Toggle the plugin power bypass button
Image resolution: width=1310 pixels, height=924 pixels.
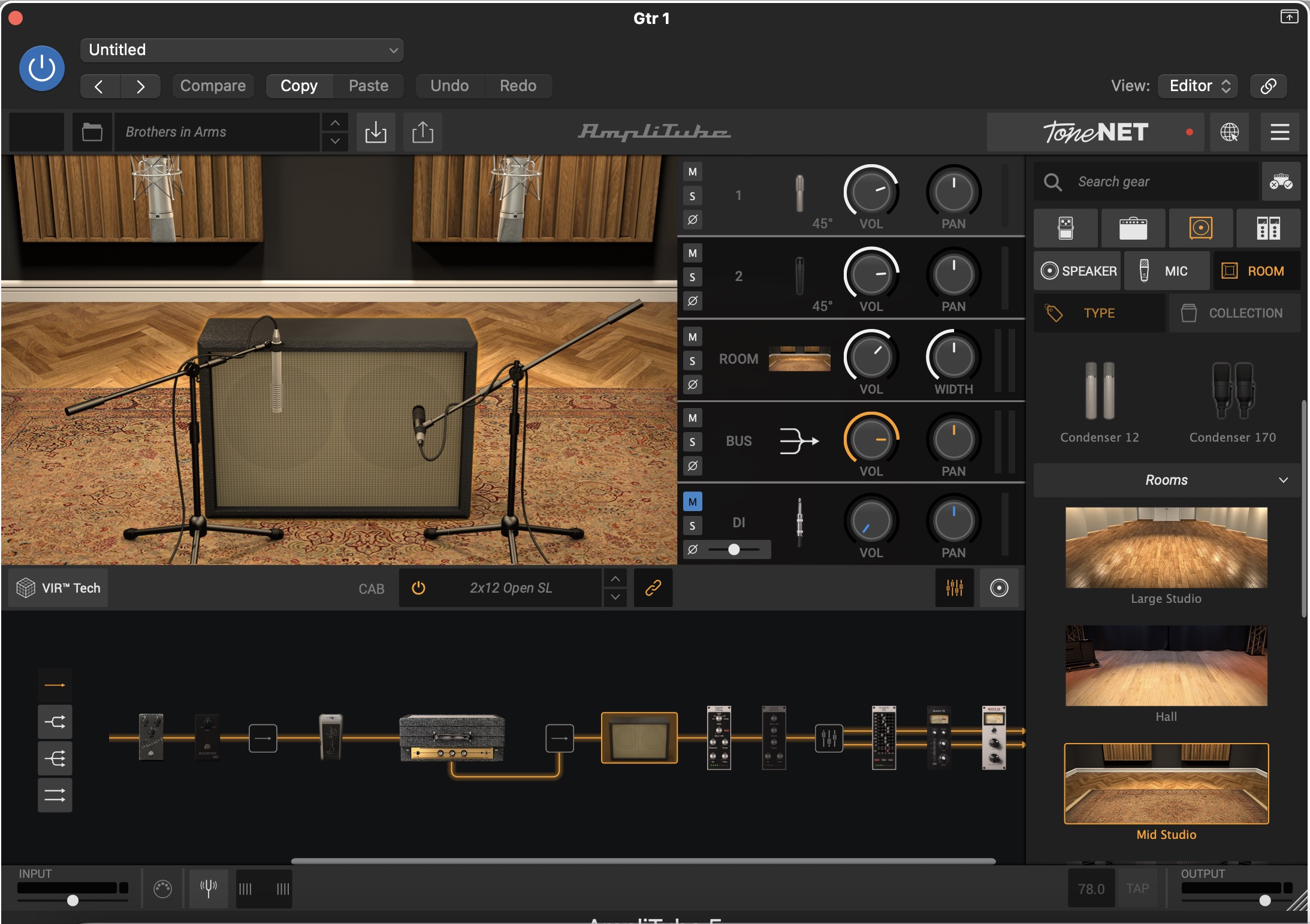42,68
